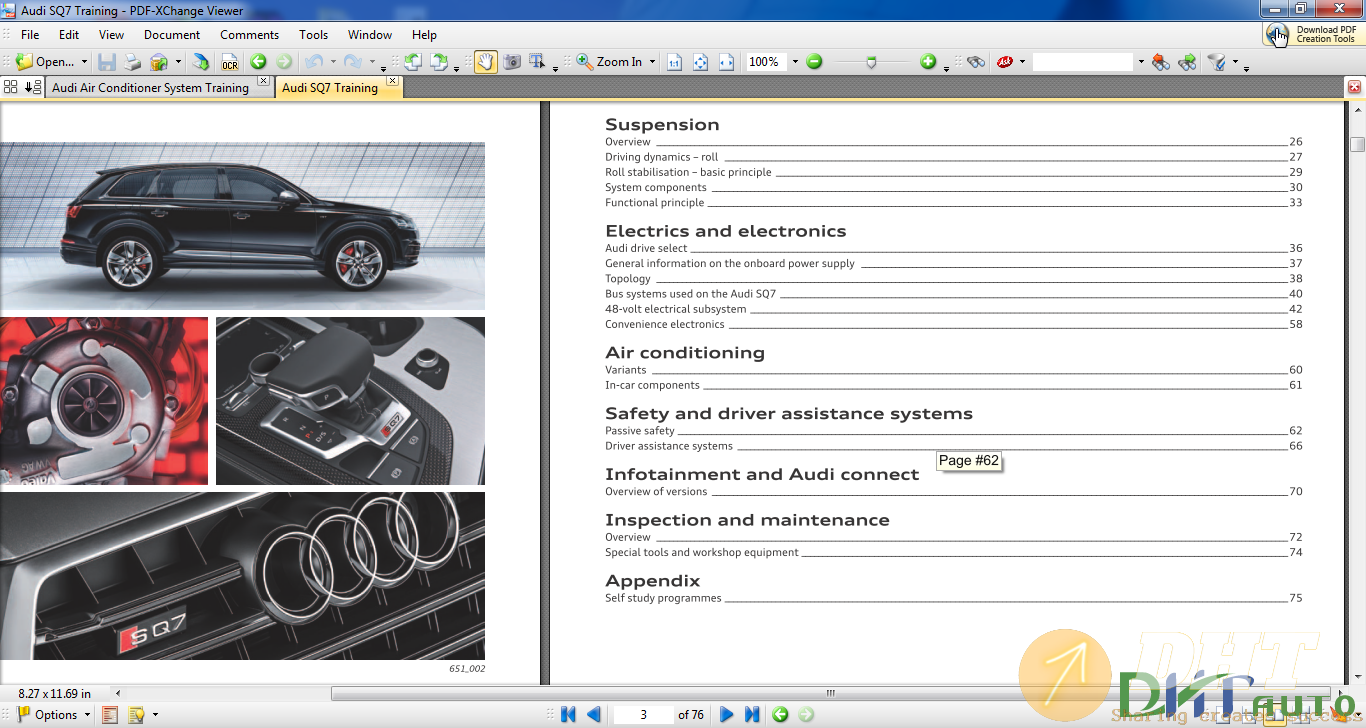Open the View menu
The image size is (1366, 728).
point(111,34)
